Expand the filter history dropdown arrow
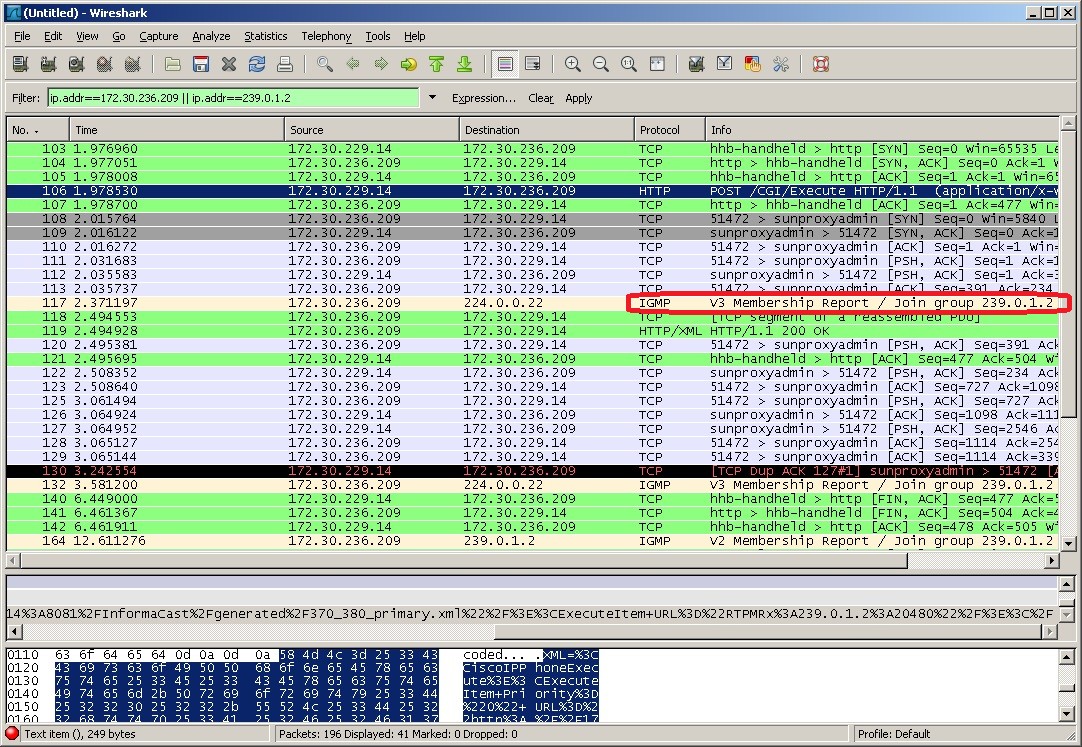 click(x=432, y=98)
